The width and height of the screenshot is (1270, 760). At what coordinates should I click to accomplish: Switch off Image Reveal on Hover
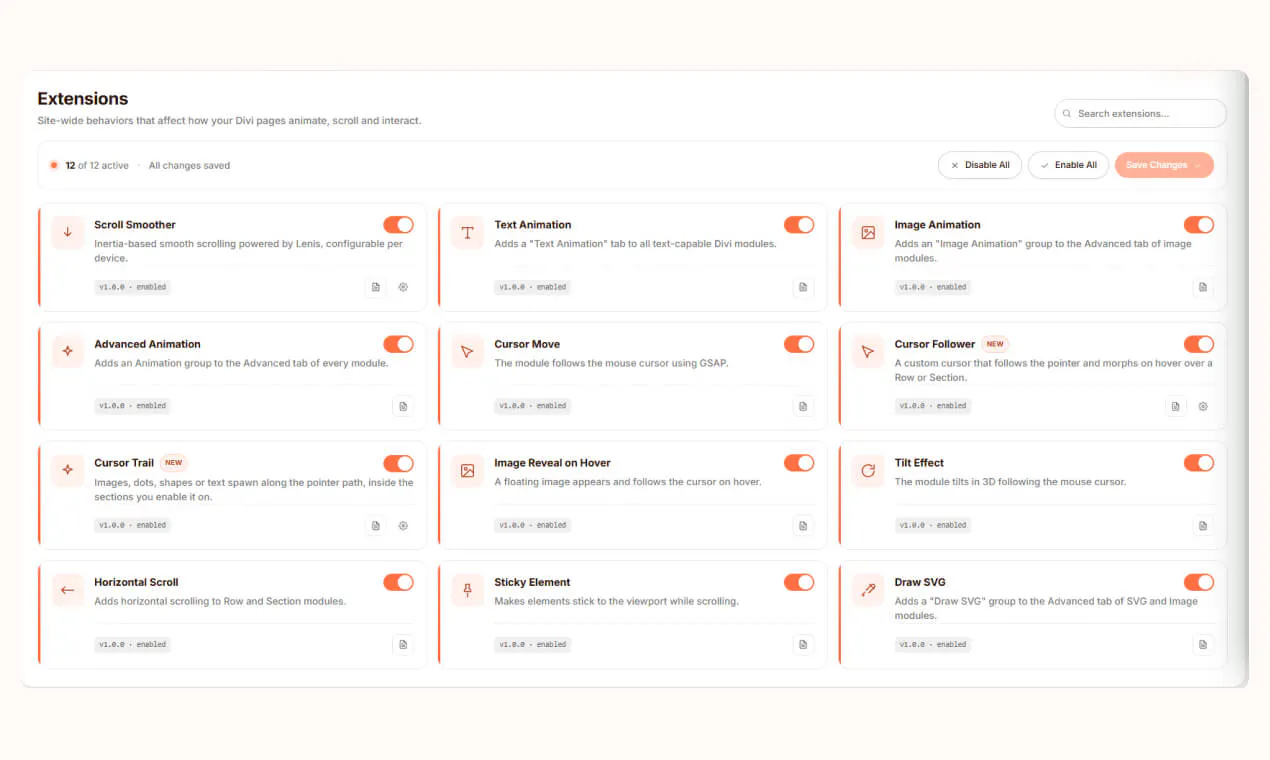[799, 463]
